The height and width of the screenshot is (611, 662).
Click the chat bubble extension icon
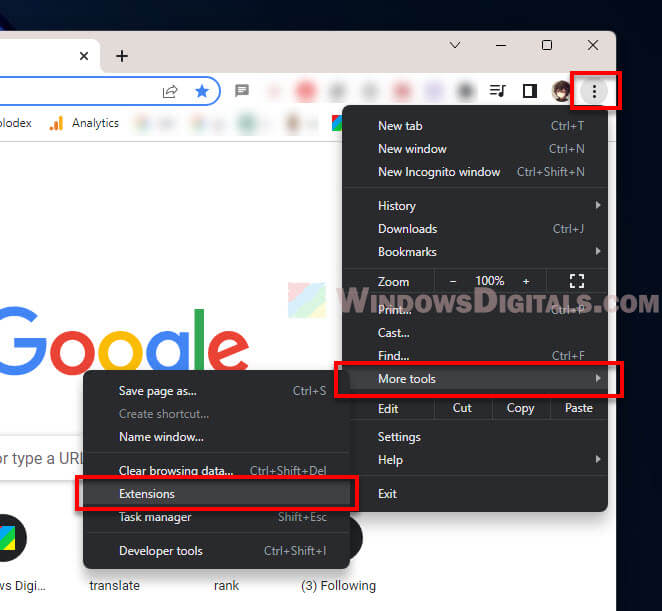point(242,90)
